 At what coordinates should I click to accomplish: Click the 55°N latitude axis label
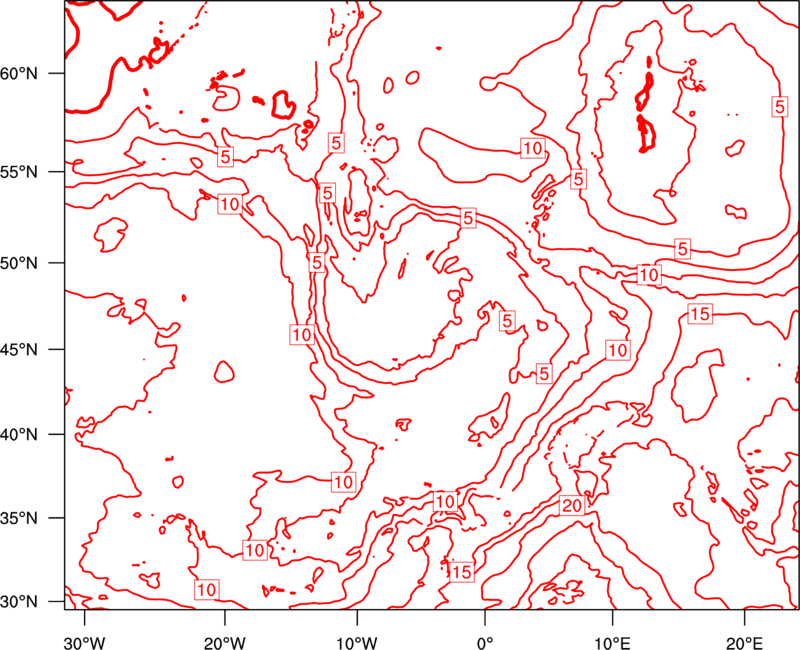click(19, 172)
